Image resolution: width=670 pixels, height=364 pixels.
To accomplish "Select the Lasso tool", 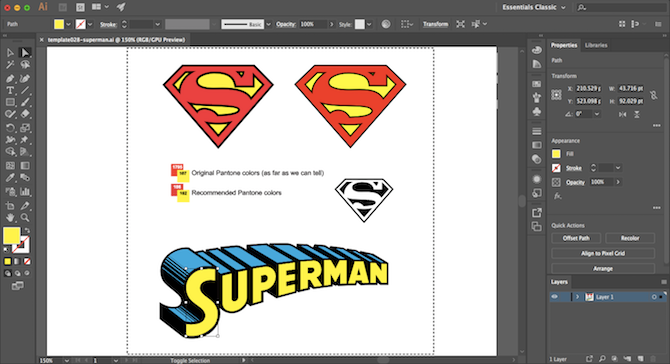I will 25,65.
